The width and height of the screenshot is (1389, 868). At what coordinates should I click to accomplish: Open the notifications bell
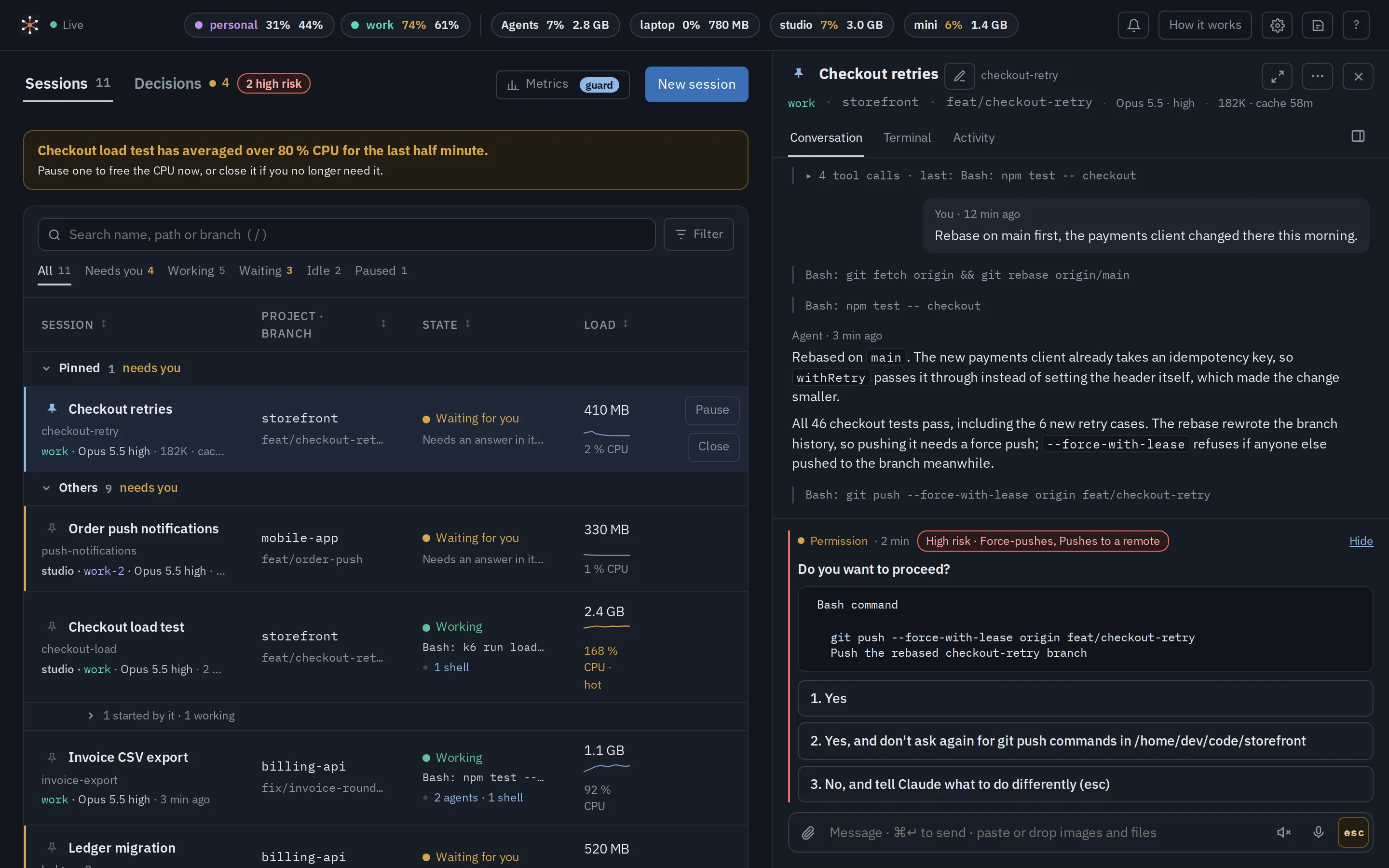coord(1133,25)
